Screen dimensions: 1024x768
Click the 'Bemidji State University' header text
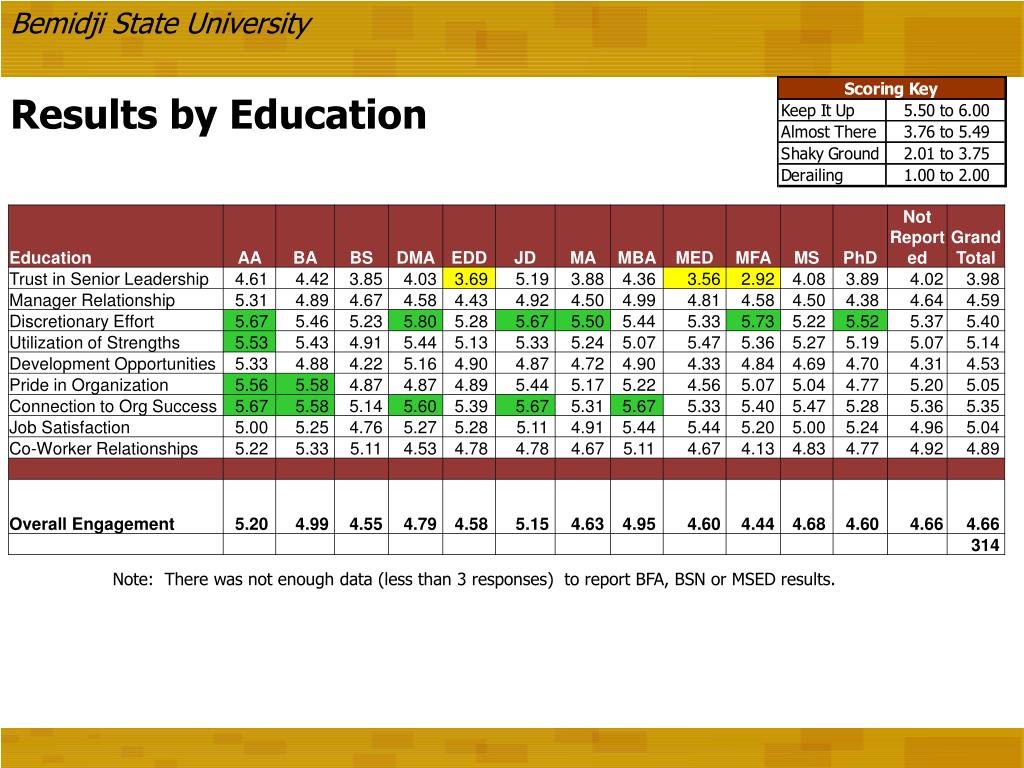coord(161,25)
